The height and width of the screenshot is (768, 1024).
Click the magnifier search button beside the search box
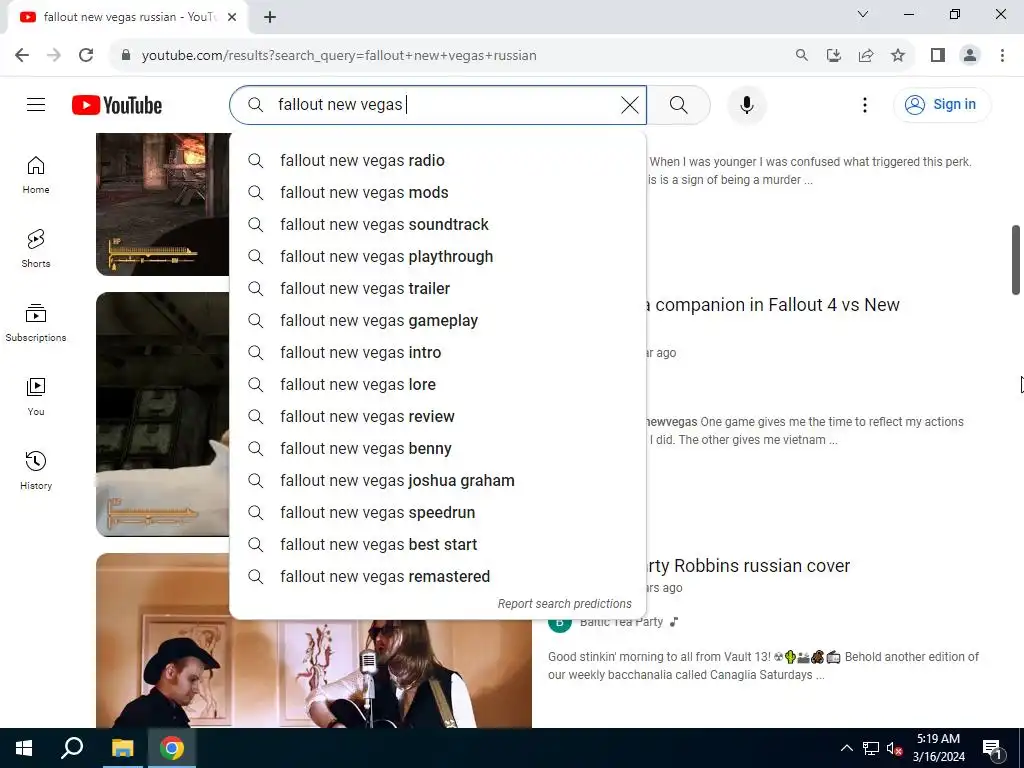[x=679, y=104]
